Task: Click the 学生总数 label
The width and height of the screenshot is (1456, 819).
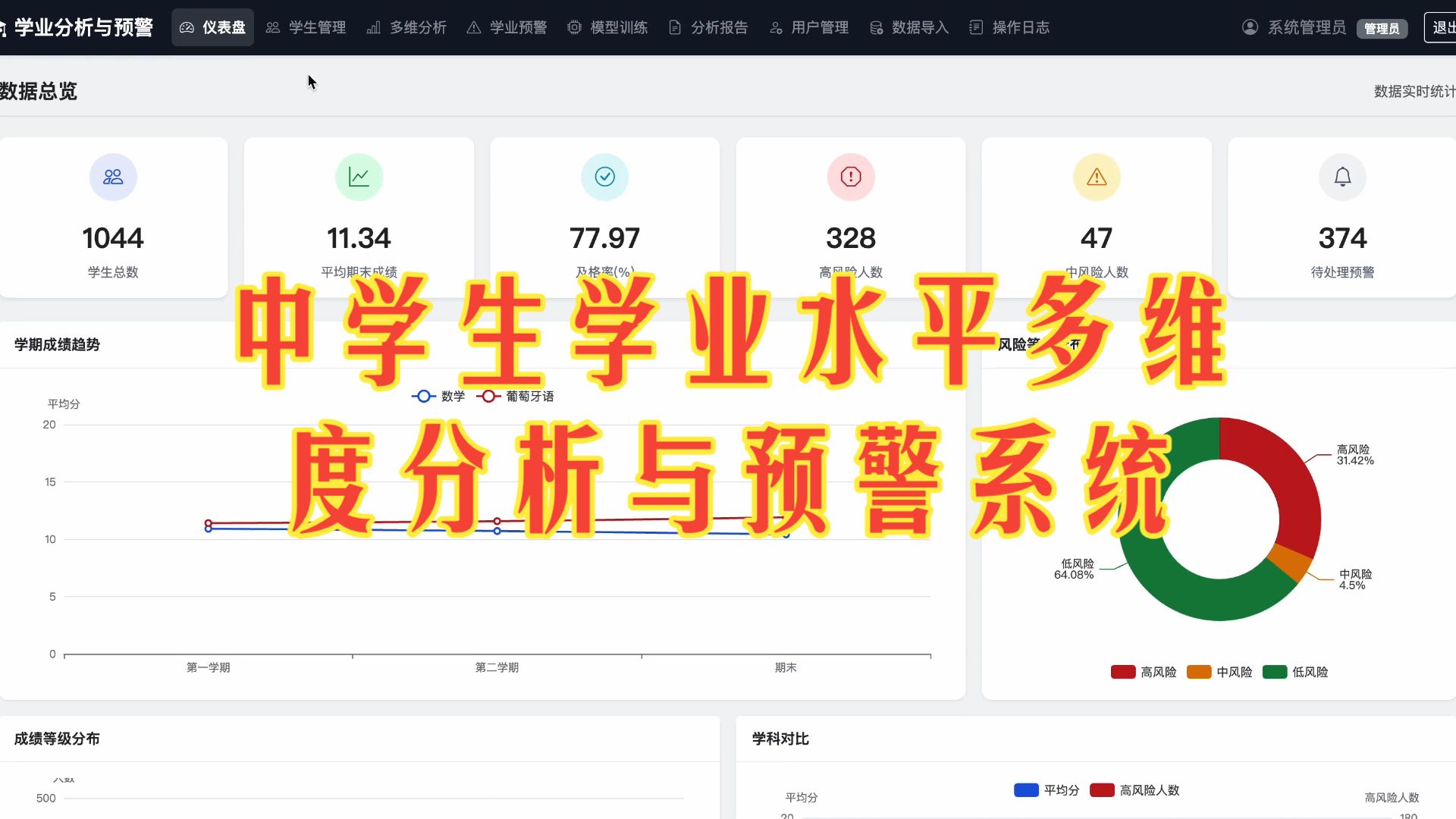Action: (x=113, y=272)
